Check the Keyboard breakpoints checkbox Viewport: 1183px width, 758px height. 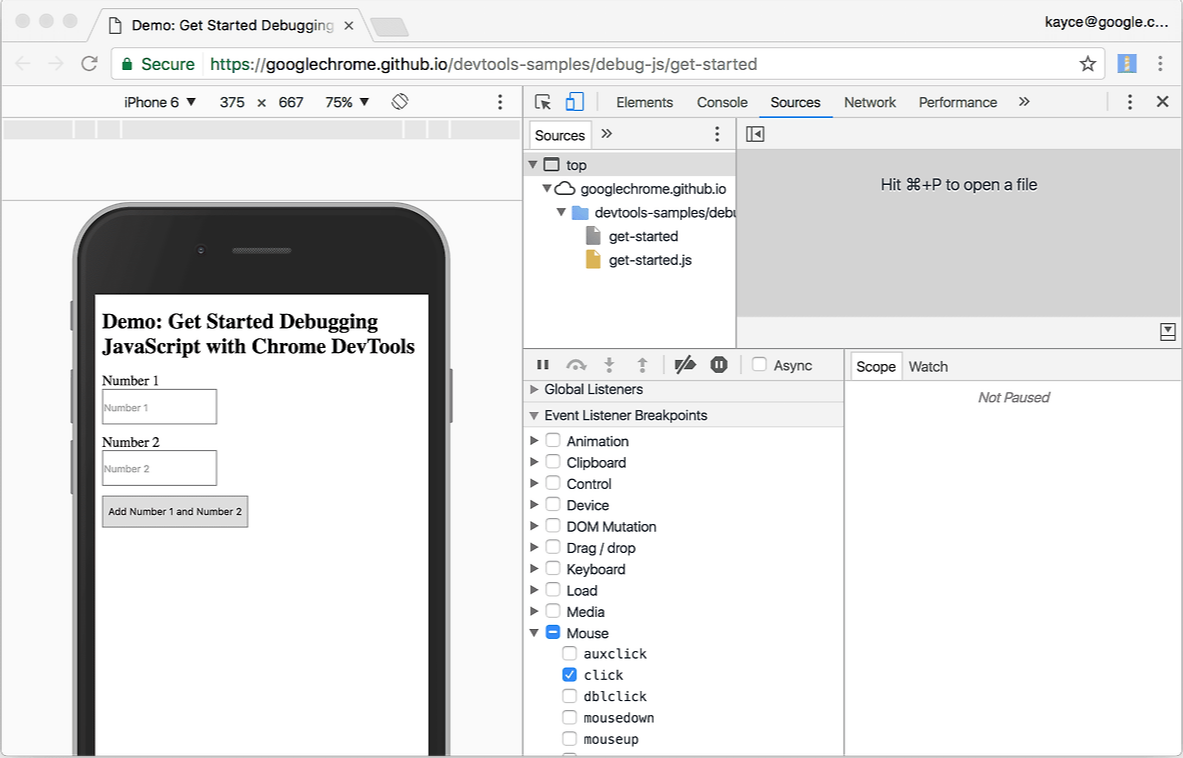(553, 569)
